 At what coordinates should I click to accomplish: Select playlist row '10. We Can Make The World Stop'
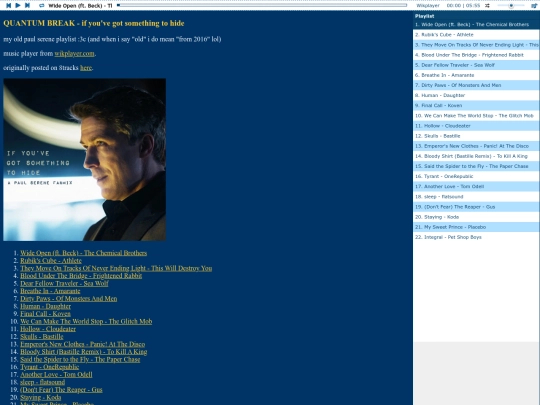point(476,116)
